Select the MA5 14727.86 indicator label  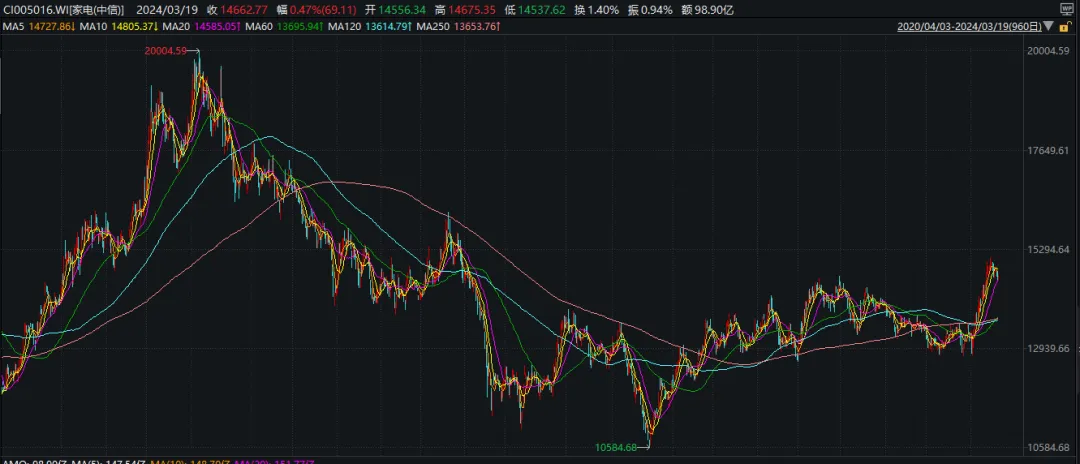coord(39,27)
